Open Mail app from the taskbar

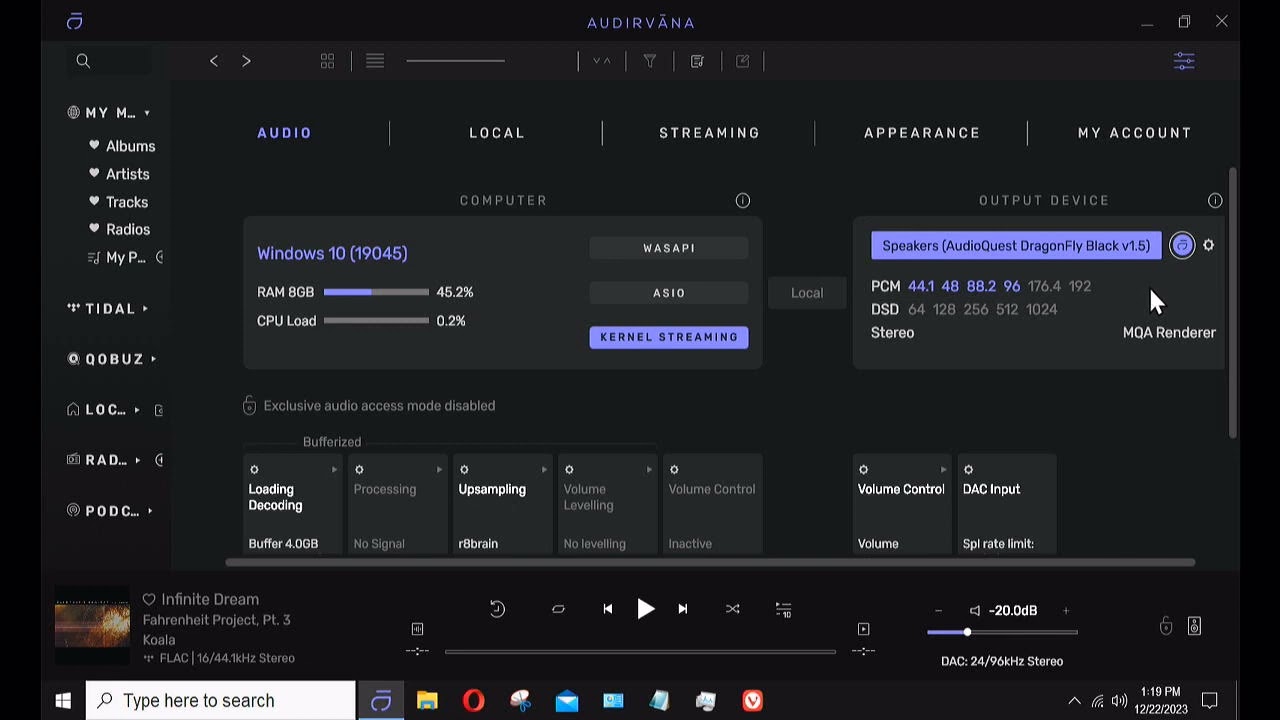click(567, 701)
